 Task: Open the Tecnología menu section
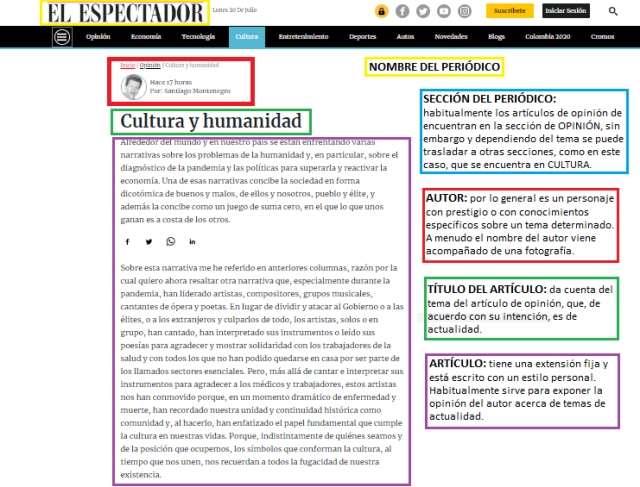[x=198, y=37]
